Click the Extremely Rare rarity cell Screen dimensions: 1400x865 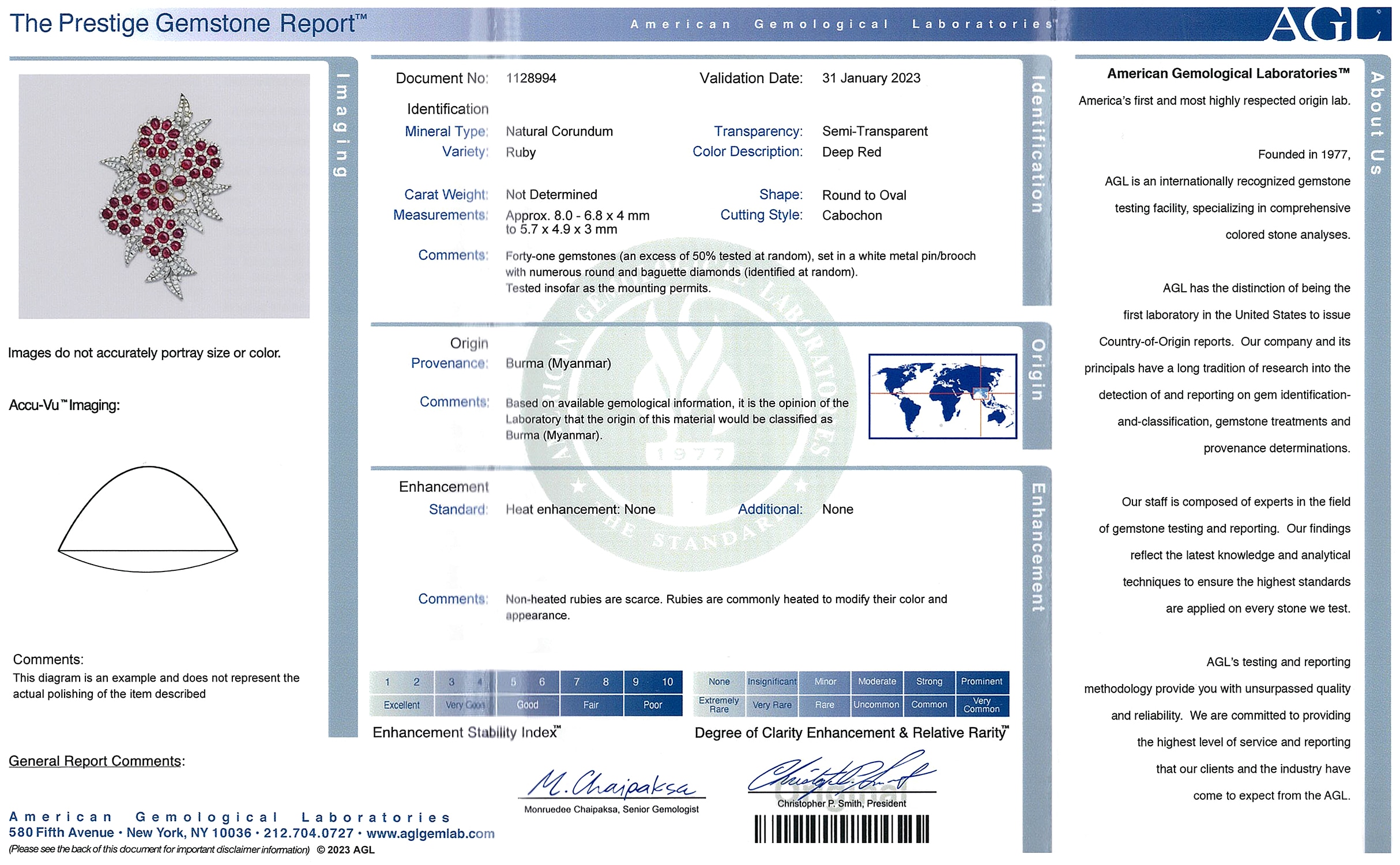click(718, 705)
